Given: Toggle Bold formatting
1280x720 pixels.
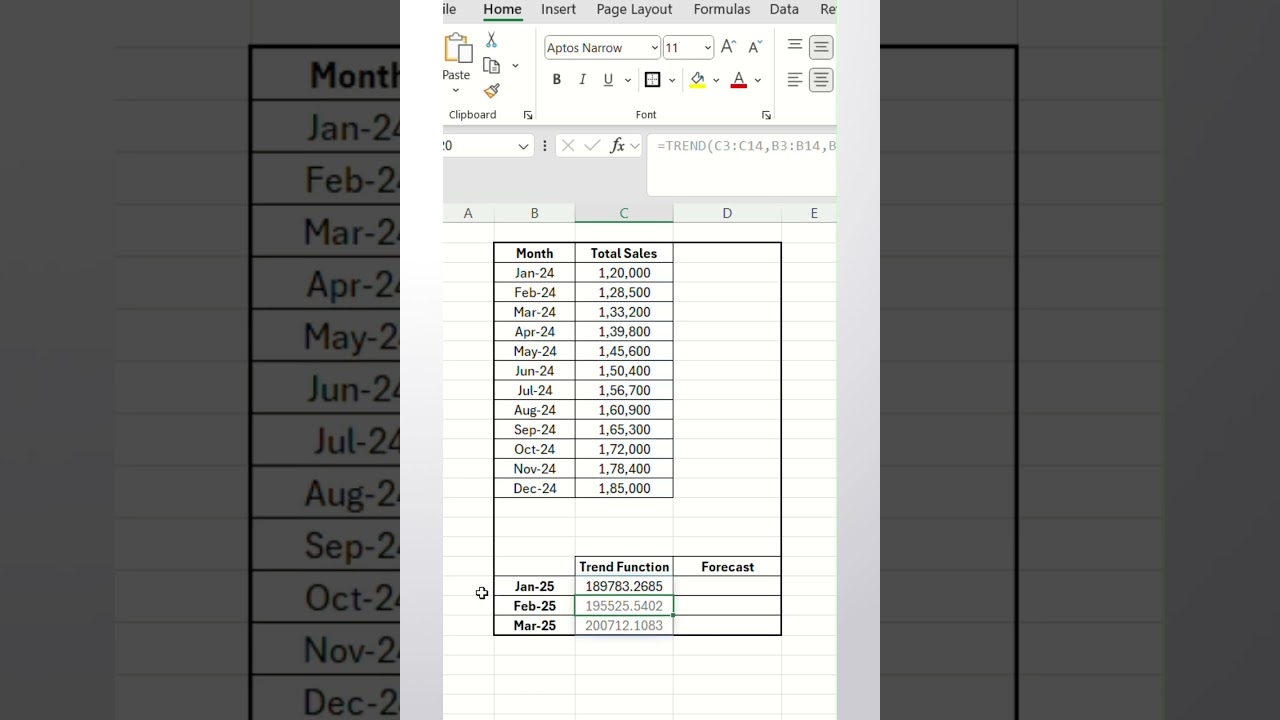Looking at the screenshot, I should coord(557,80).
